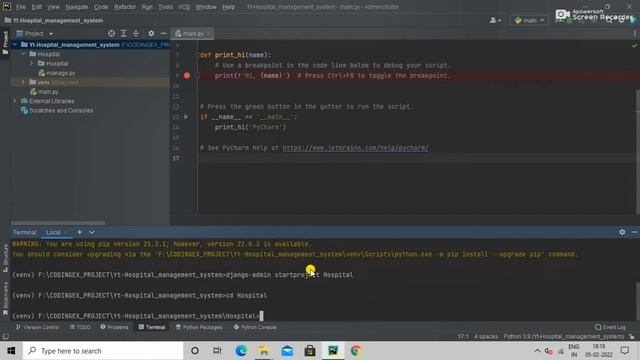Click the 4 spaces indent indicator
640x360 pixels.
(x=486, y=337)
